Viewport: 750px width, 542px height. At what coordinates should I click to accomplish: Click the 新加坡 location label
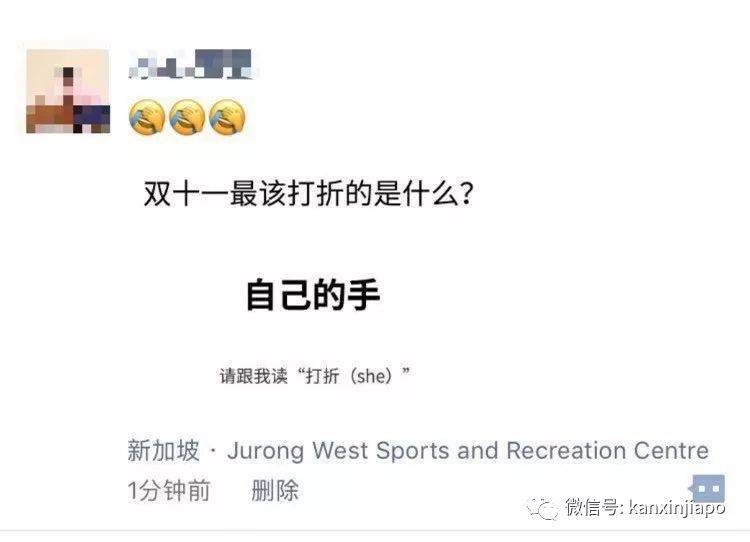point(163,451)
